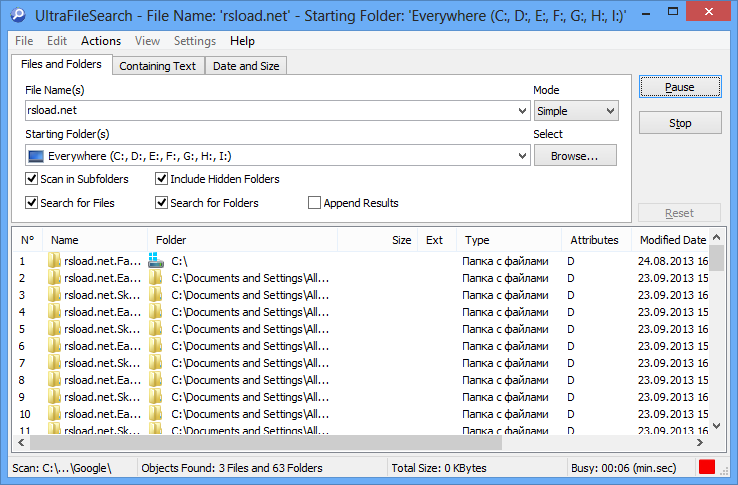Select the Files and Folders tab
The width and height of the screenshot is (738, 485).
pos(61,64)
